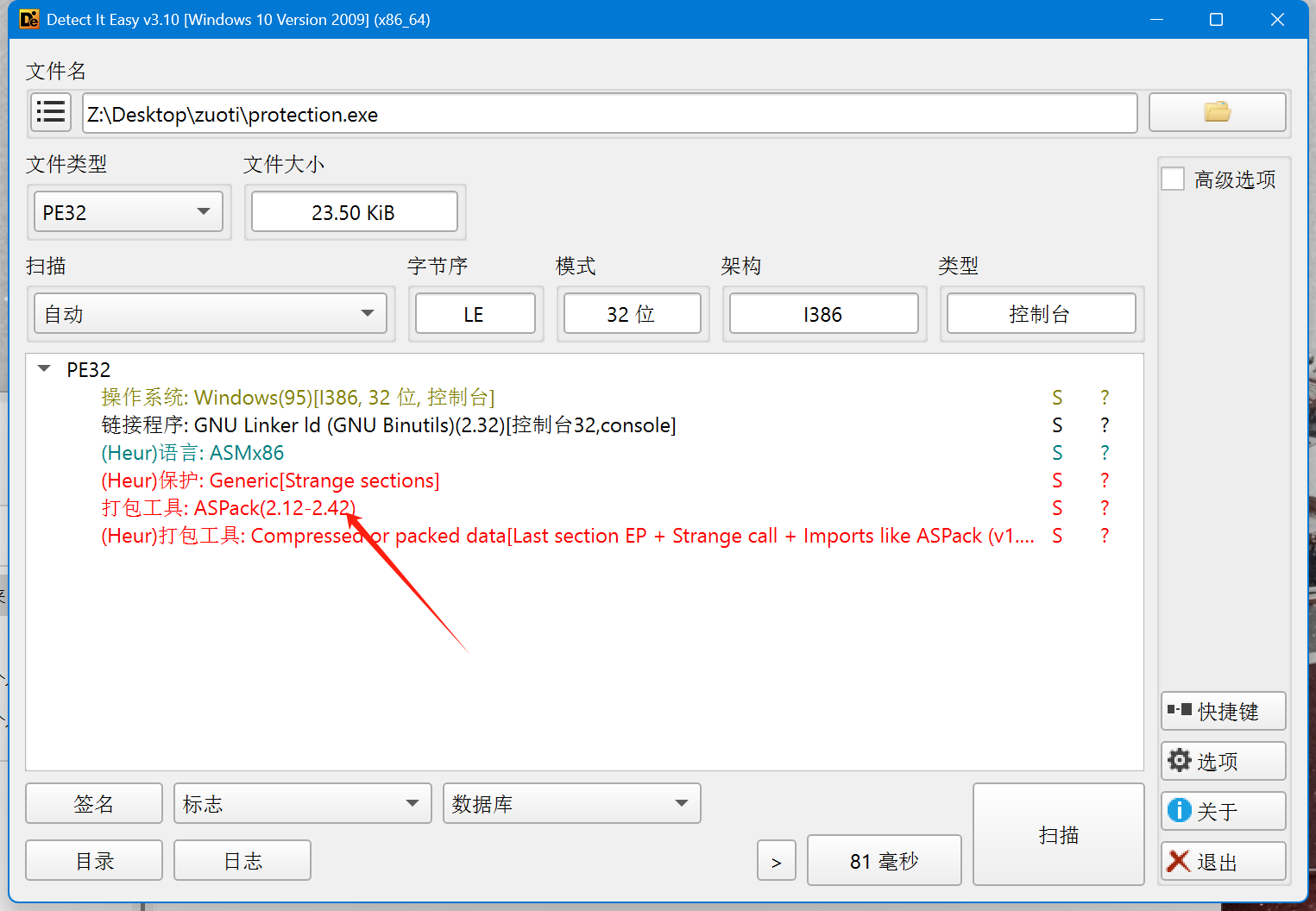The image size is (1316, 911).
Task: Browse for file with folder icon button
Action: 1217,112
